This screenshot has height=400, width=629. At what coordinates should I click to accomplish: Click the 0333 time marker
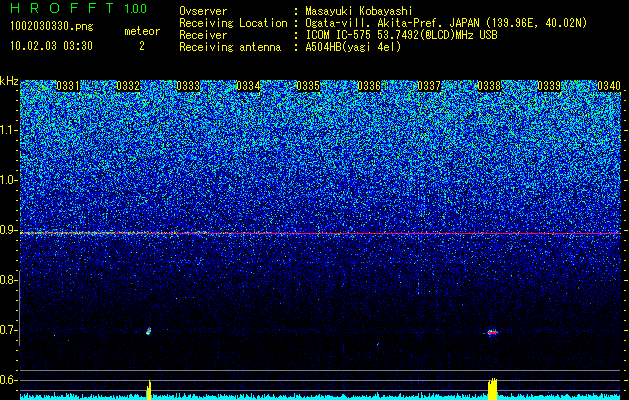coord(188,86)
